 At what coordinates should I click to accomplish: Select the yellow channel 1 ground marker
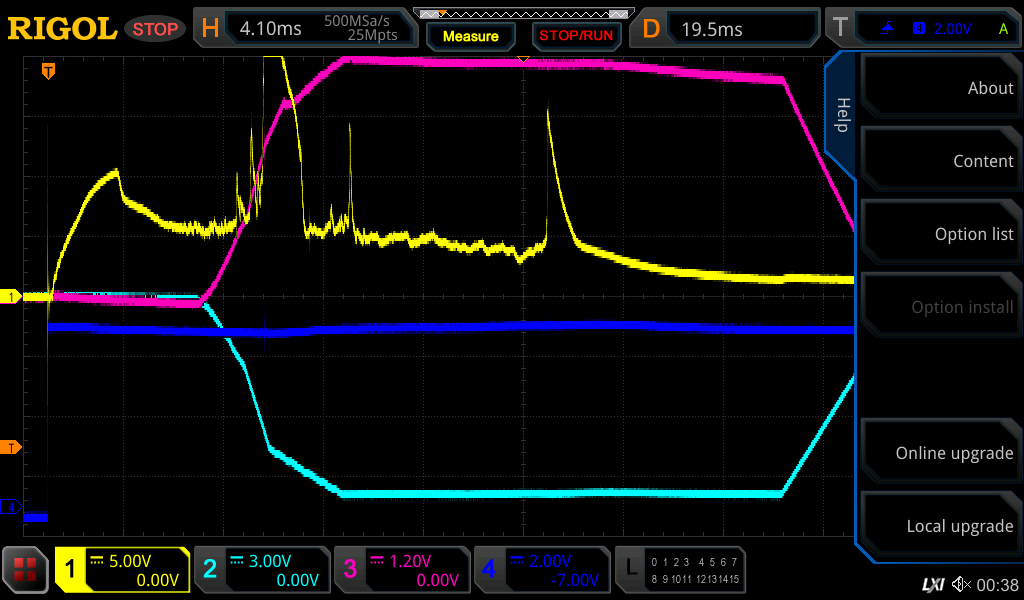[x=11, y=297]
